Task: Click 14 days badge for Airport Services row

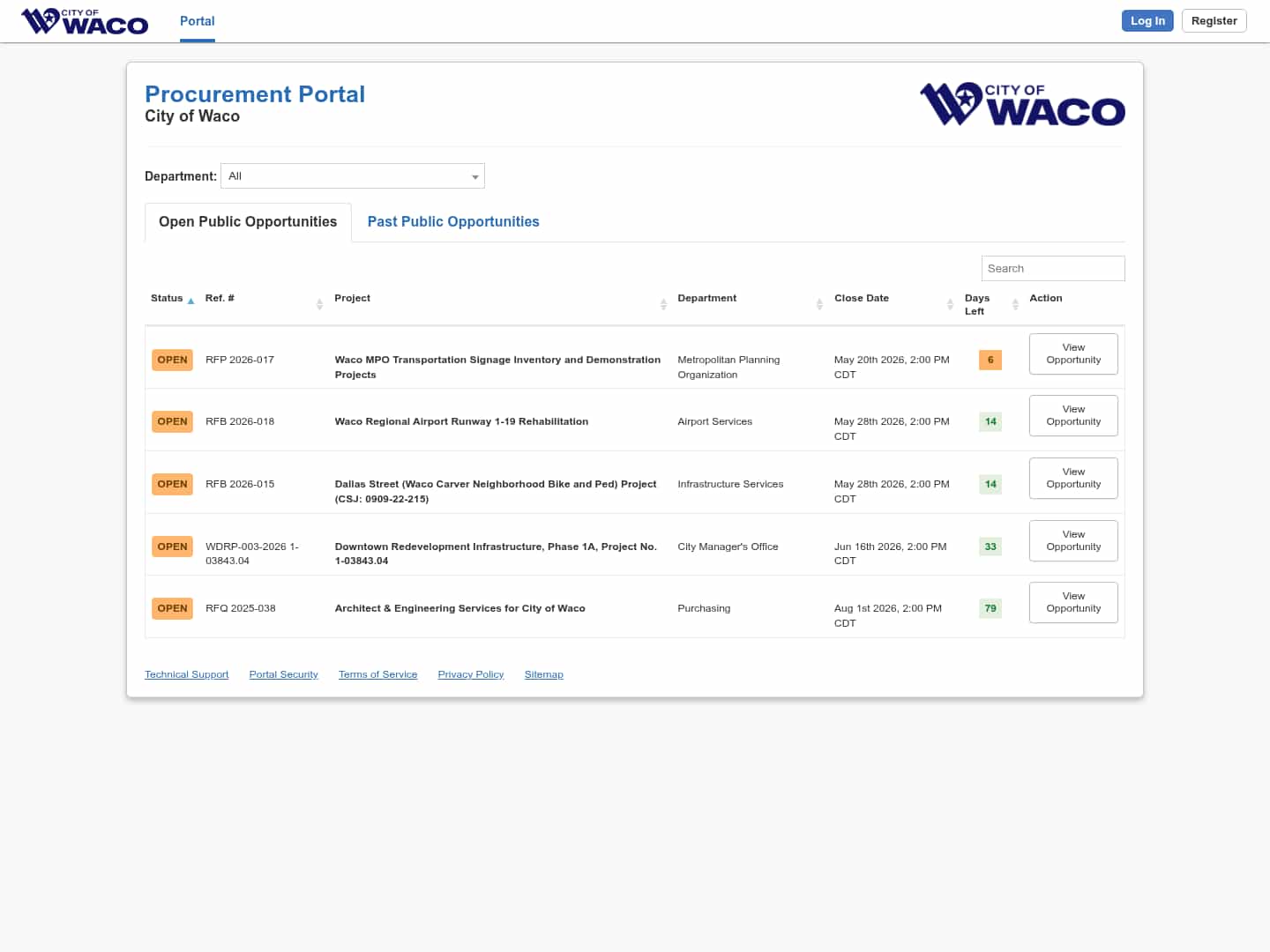Action: pos(990,421)
